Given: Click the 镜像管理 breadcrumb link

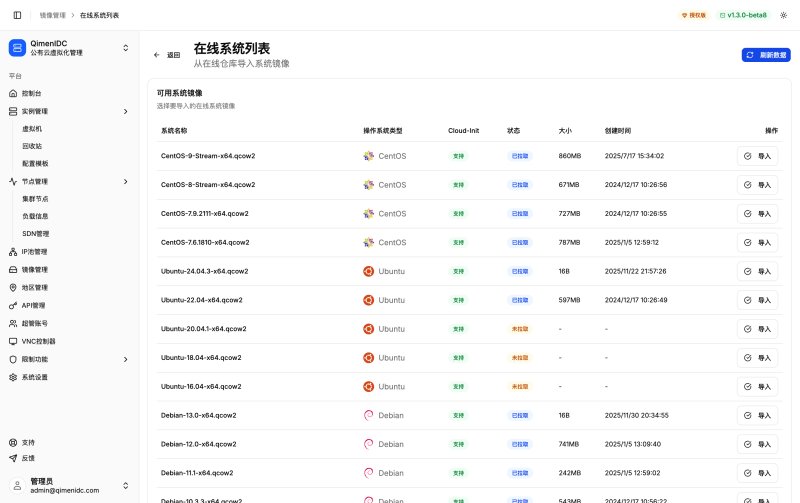Looking at the screenshot, I should point(53,15).
